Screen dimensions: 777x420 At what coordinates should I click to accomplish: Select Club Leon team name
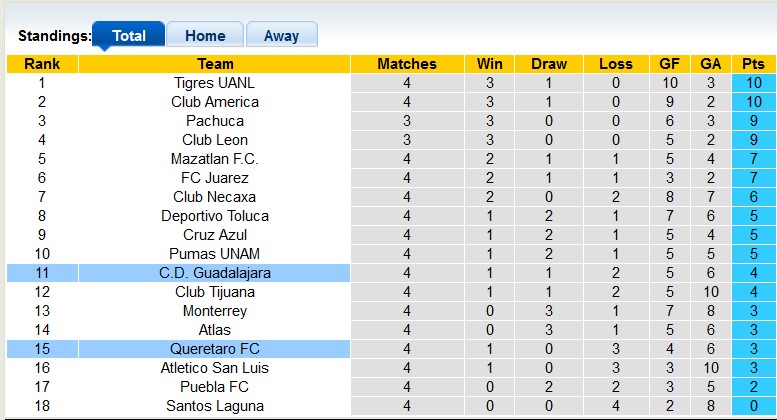tap(215, 140)
